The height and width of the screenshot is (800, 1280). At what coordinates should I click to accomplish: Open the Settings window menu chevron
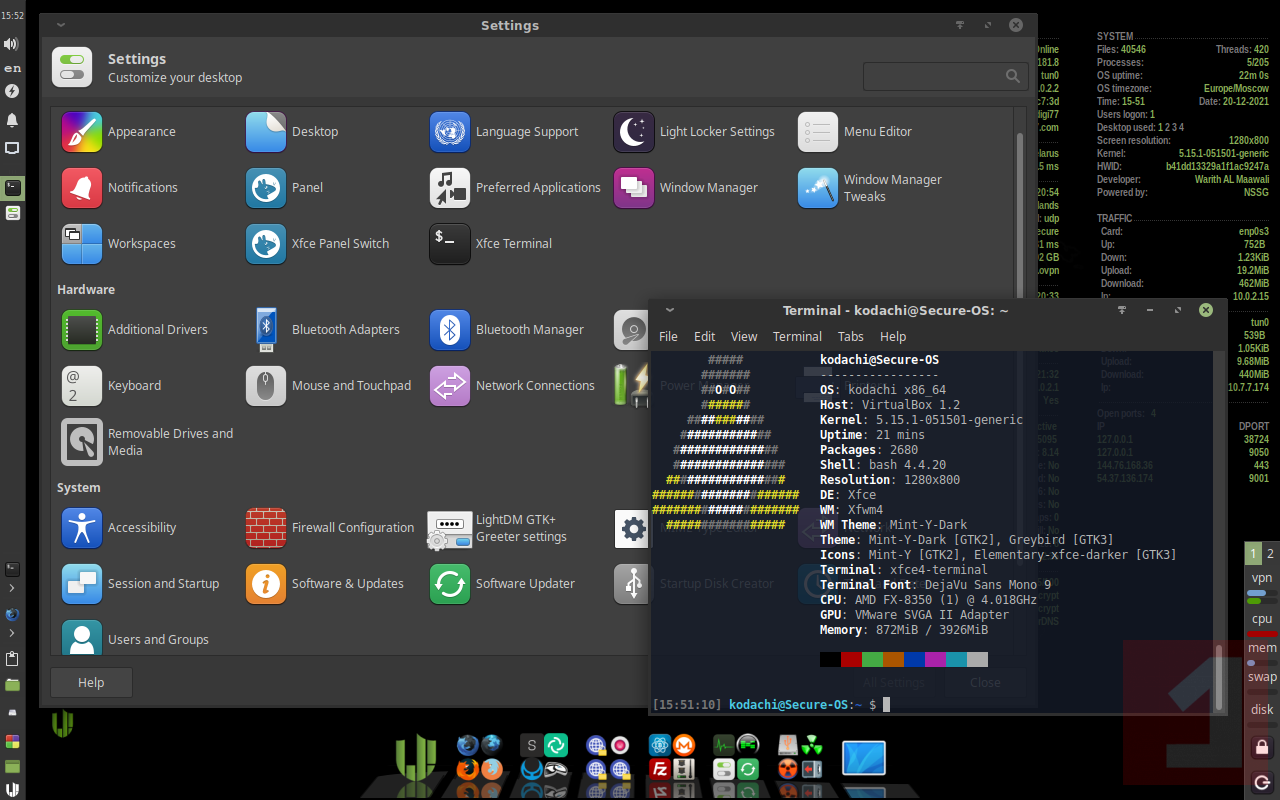pyautogui.click(x=62, y=25)
